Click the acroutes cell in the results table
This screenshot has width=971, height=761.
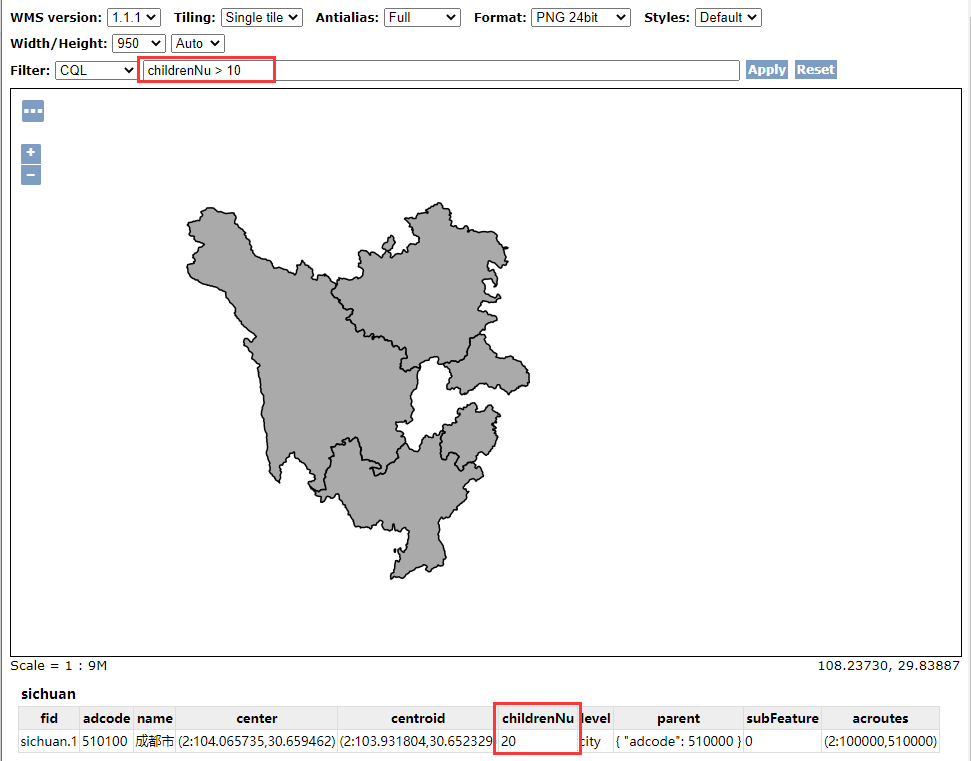[880, 741]
